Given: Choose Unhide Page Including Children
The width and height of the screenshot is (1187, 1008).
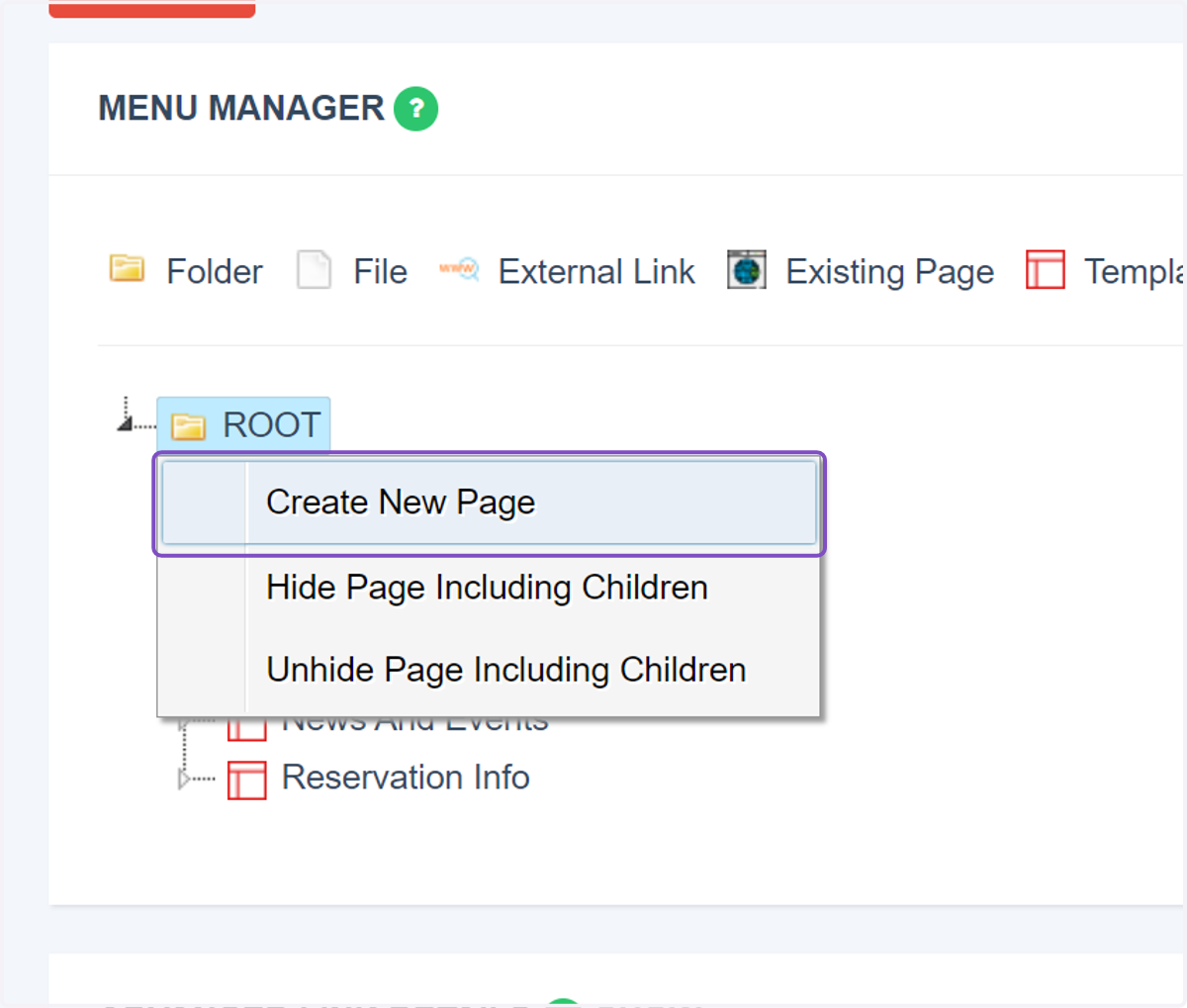Looking at the screenshot, I should pyautogui.click(x=490, y=670).
